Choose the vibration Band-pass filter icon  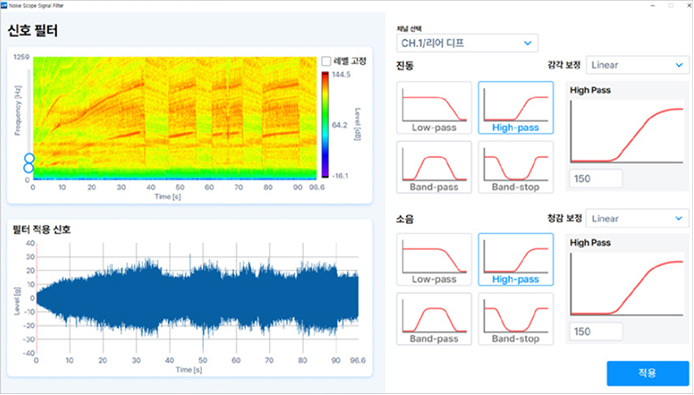click(x=434, y=167)
